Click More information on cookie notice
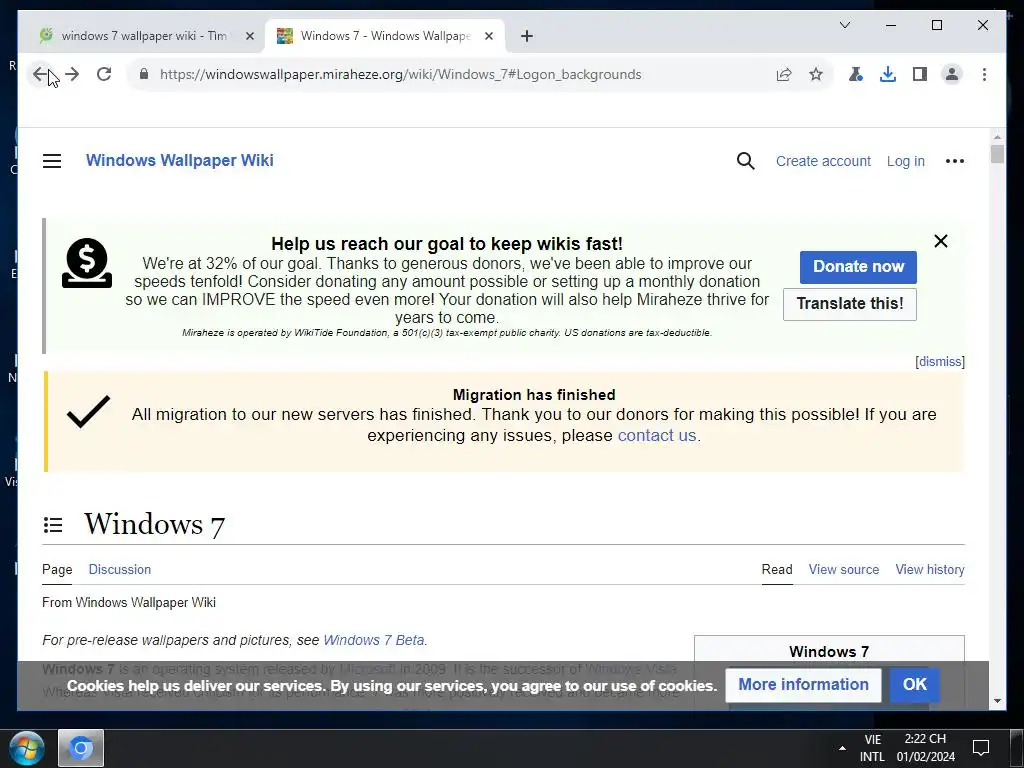Image resolution: width=1024 pixels, height=768 pixels. [x=803, y=684]
